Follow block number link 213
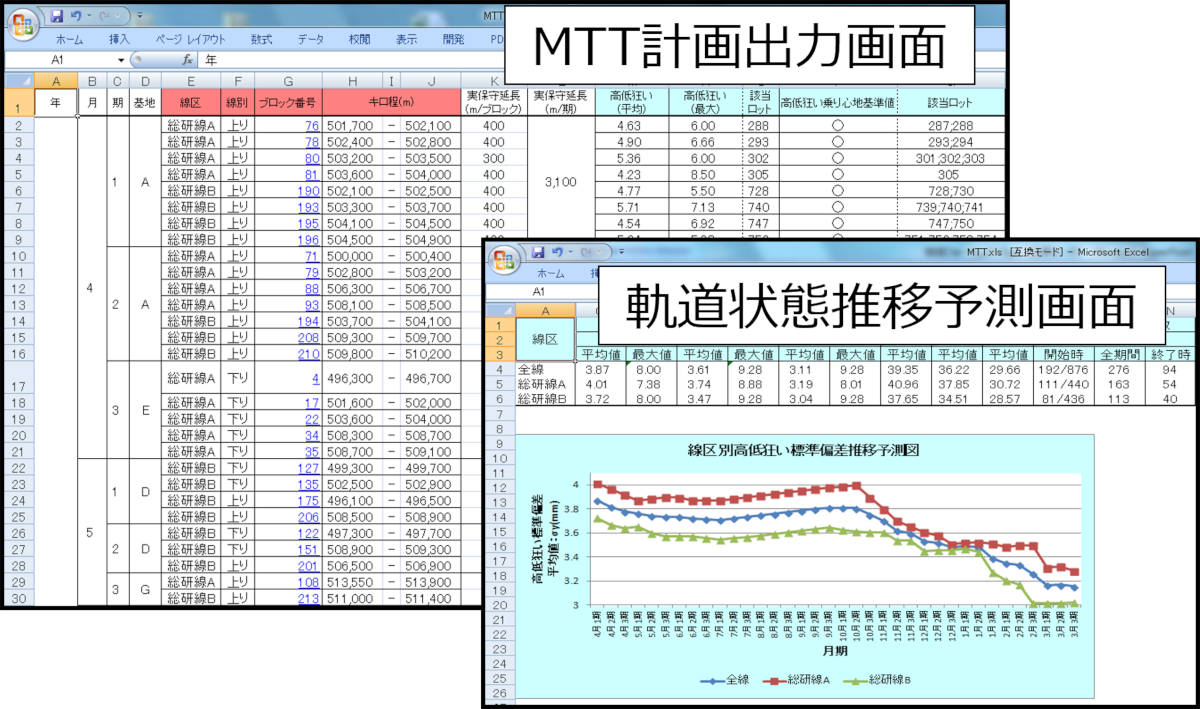1200x709 pixels. [308, 598]
